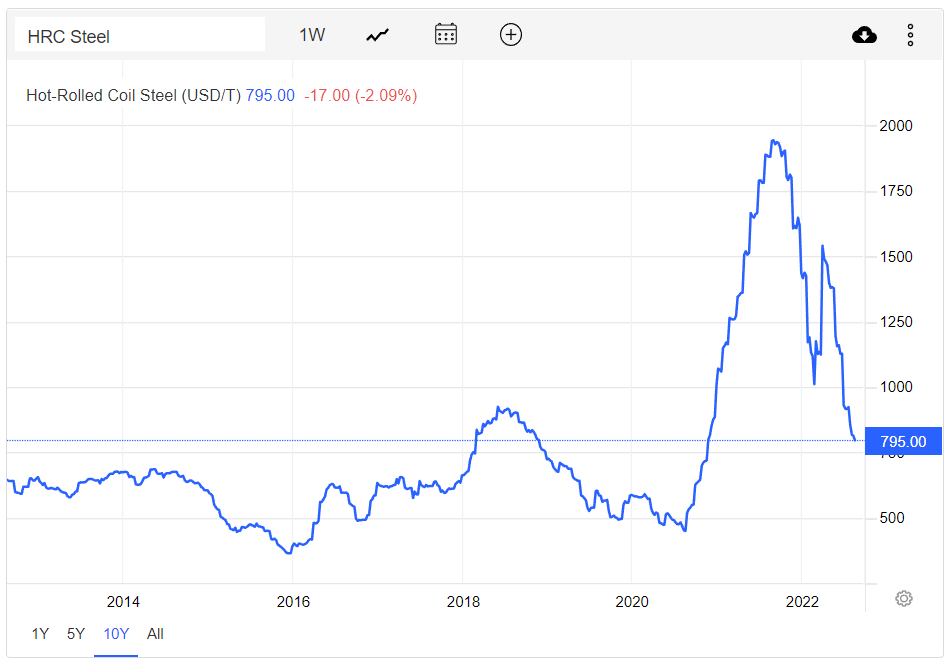
Task: Select the All time range tab
Action: [155, 634]
